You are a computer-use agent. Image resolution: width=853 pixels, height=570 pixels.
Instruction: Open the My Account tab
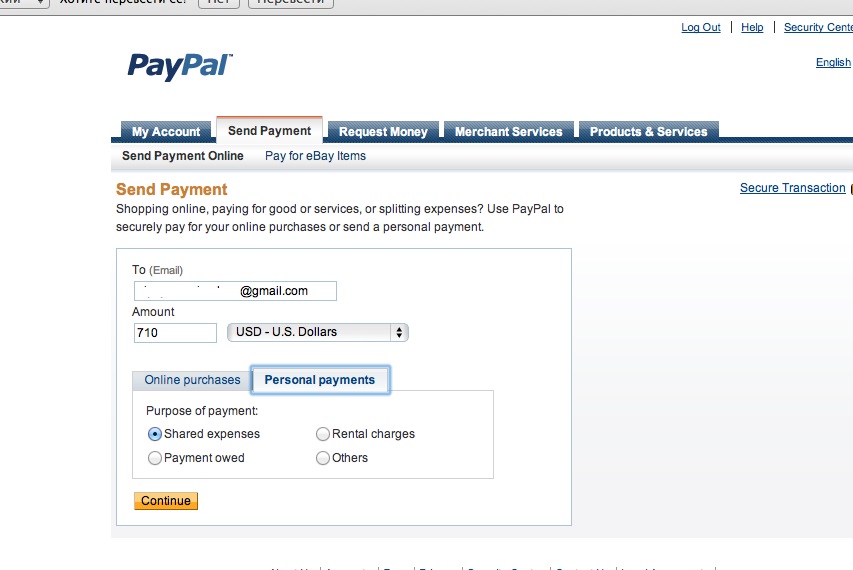pyautogui.click(x=166, y=132)
